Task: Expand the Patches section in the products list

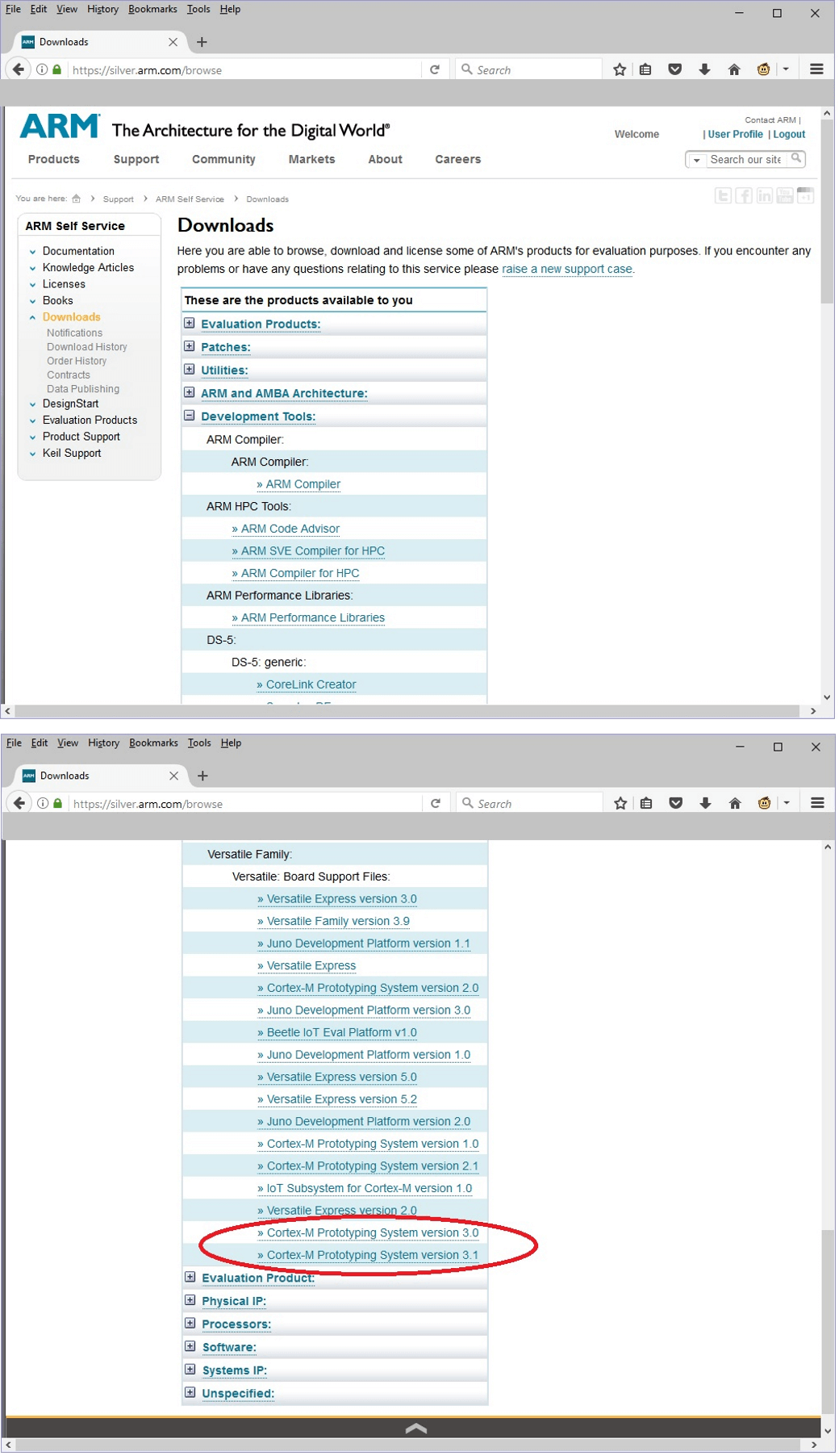Action: click(x=189, y=346)
